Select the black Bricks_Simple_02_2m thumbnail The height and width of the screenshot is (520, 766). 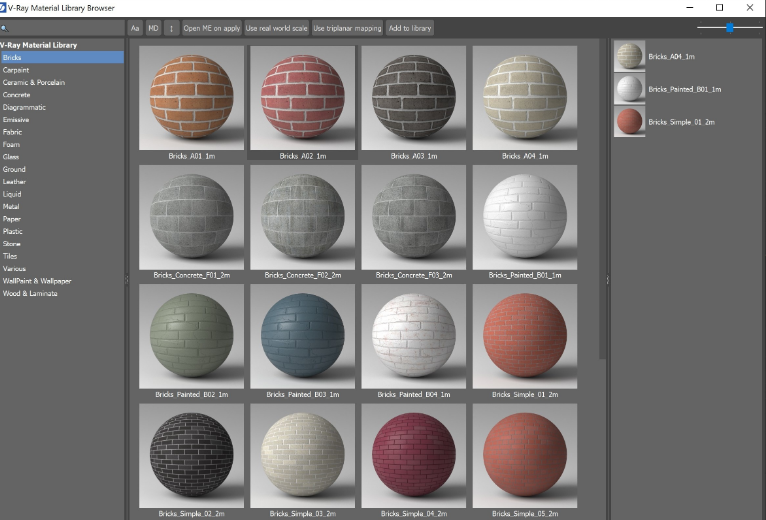click(192, 456)
